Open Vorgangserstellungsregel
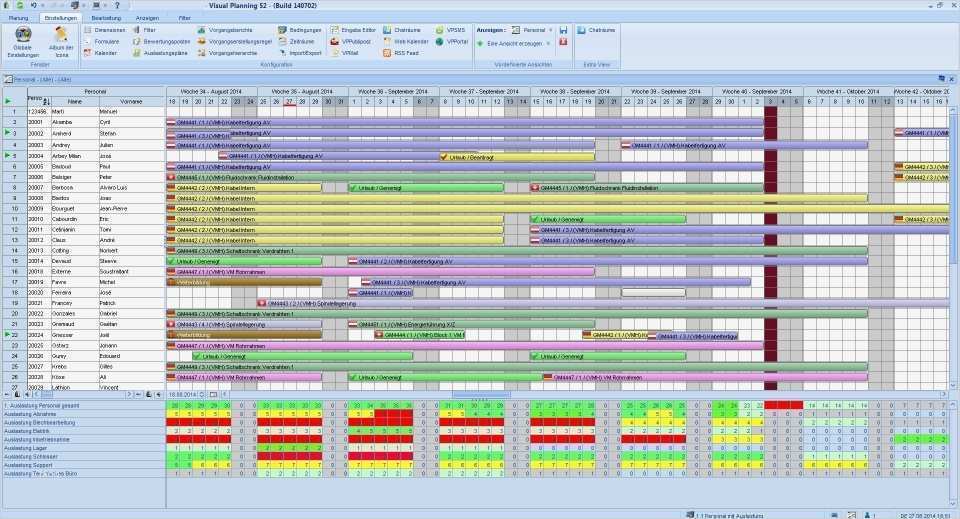Image resolution: width=960 pixels, height=519 pixels. pos(234,42)
